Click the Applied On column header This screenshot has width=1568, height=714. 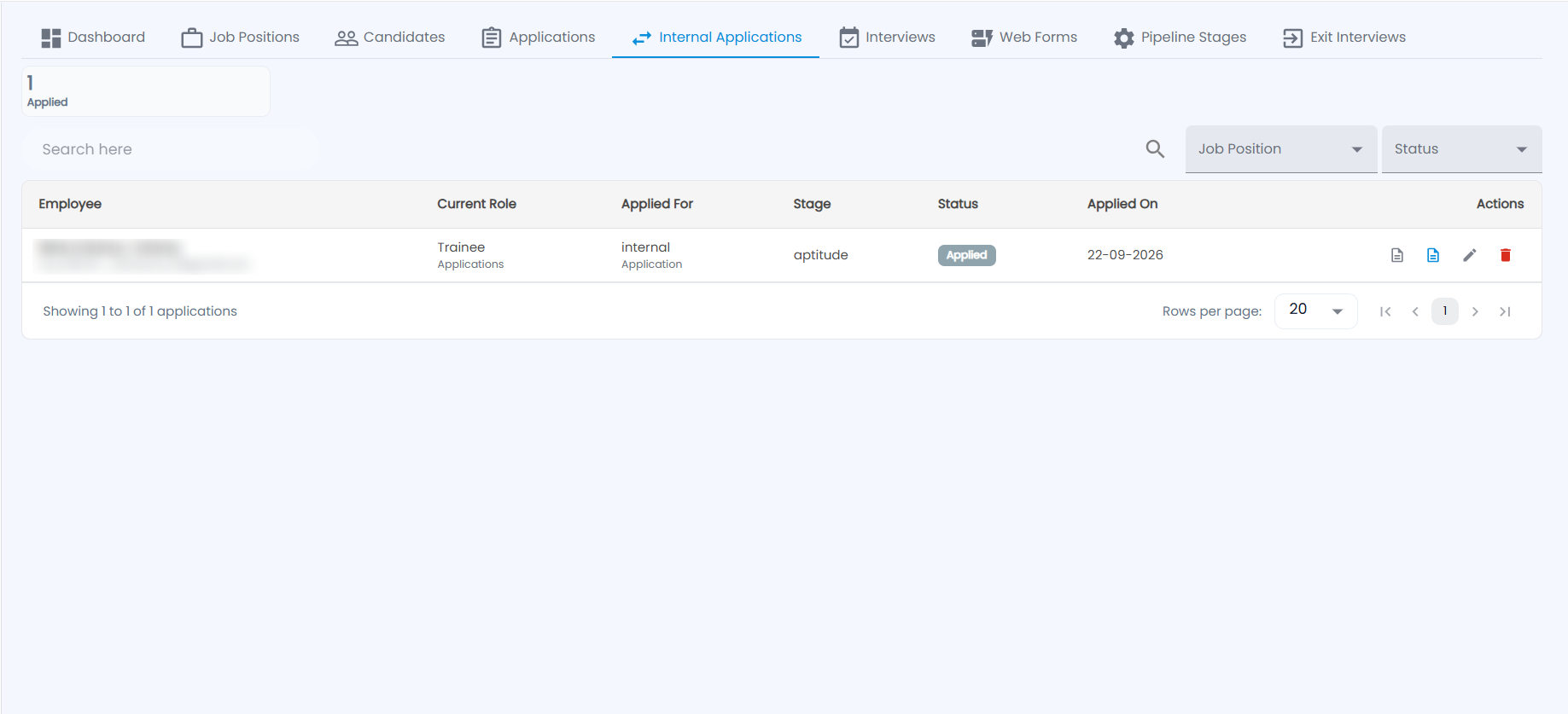(x=1122, y=204)
